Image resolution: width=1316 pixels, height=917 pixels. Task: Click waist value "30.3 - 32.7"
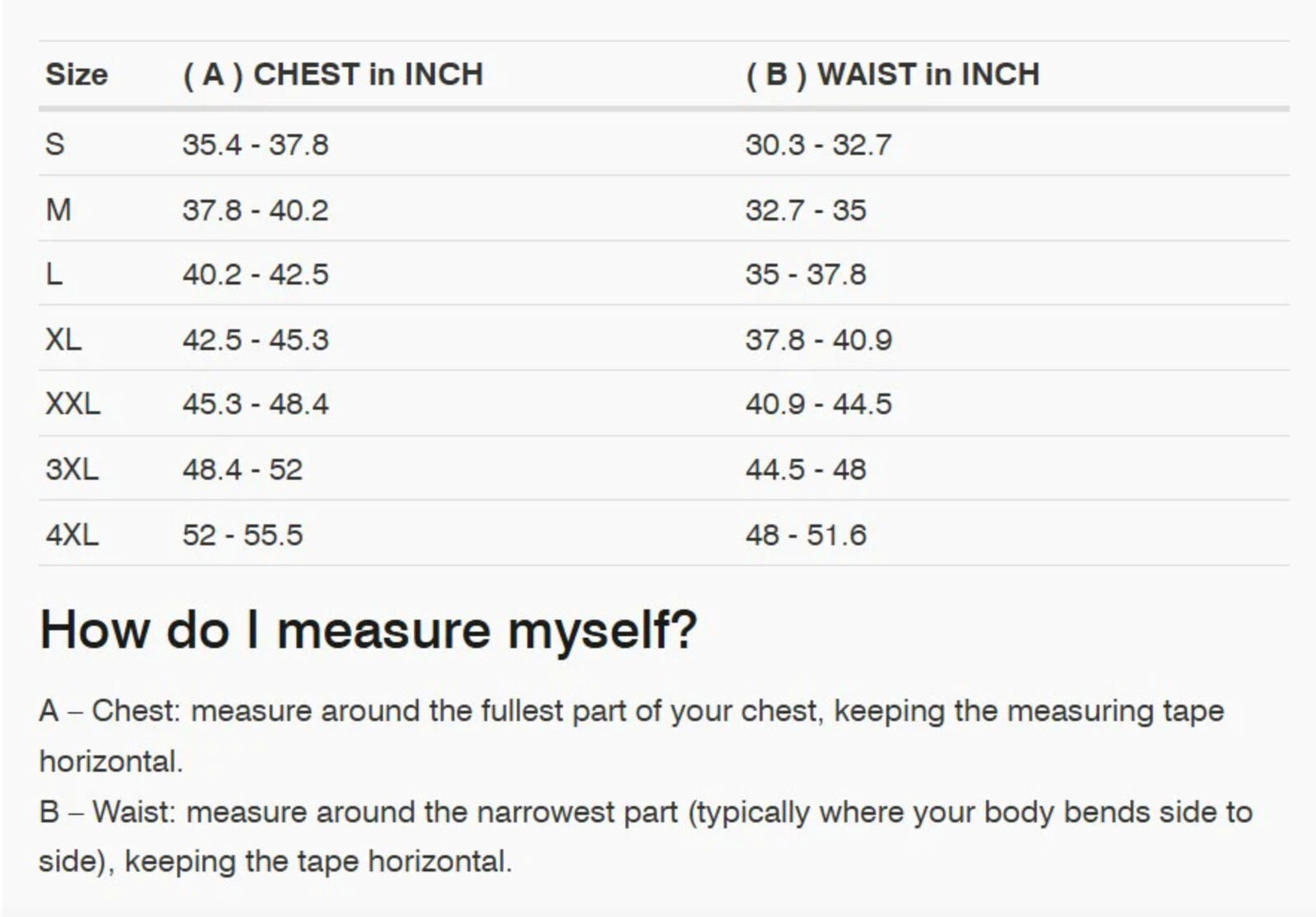pyautogui.click(x=818, y=144)
